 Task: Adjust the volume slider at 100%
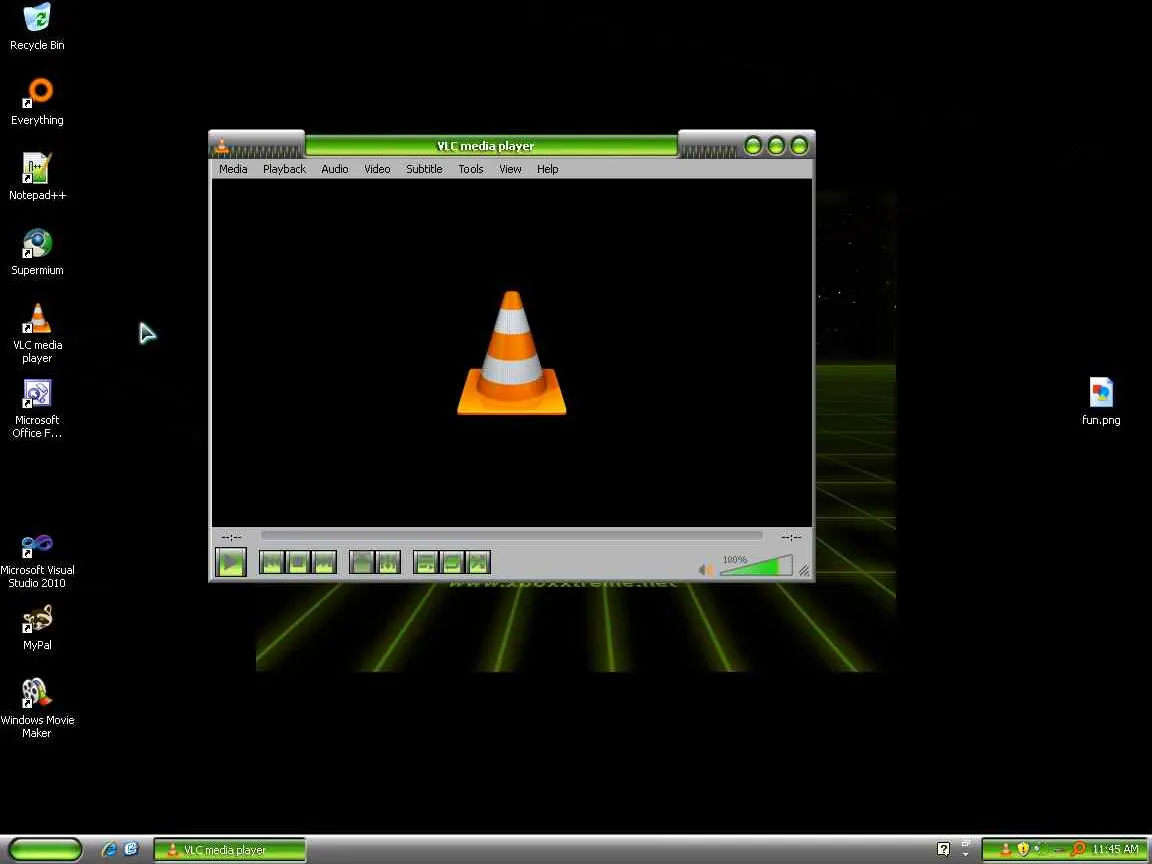pos(756,566)
